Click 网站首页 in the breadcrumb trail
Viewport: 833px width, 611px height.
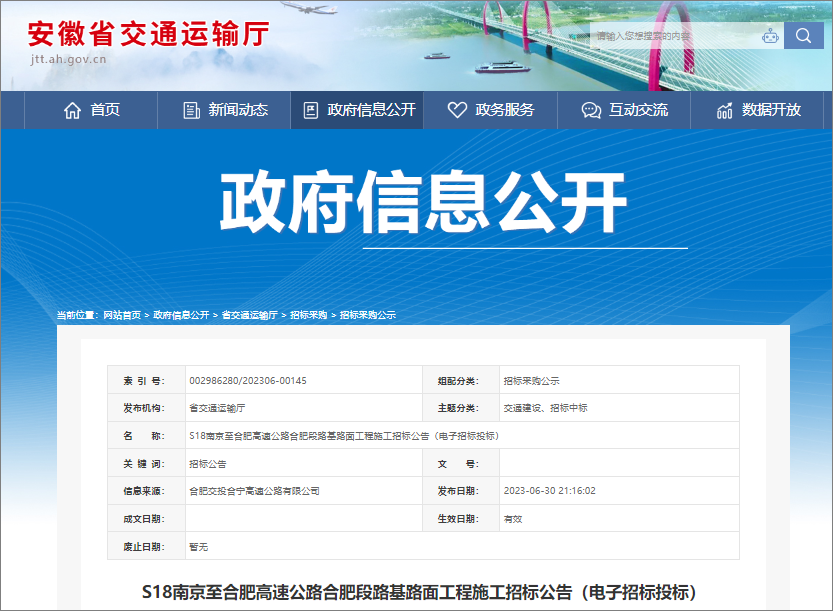click(x=122, y=315)
